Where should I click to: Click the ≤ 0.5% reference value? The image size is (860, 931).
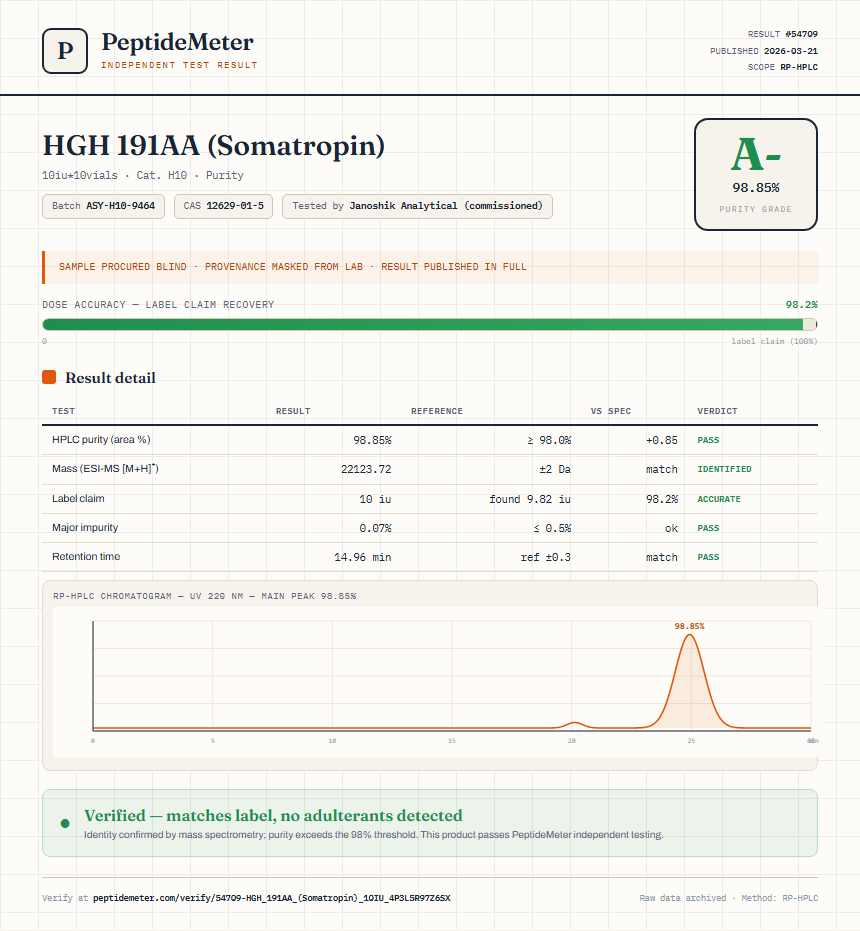point(552,528)
